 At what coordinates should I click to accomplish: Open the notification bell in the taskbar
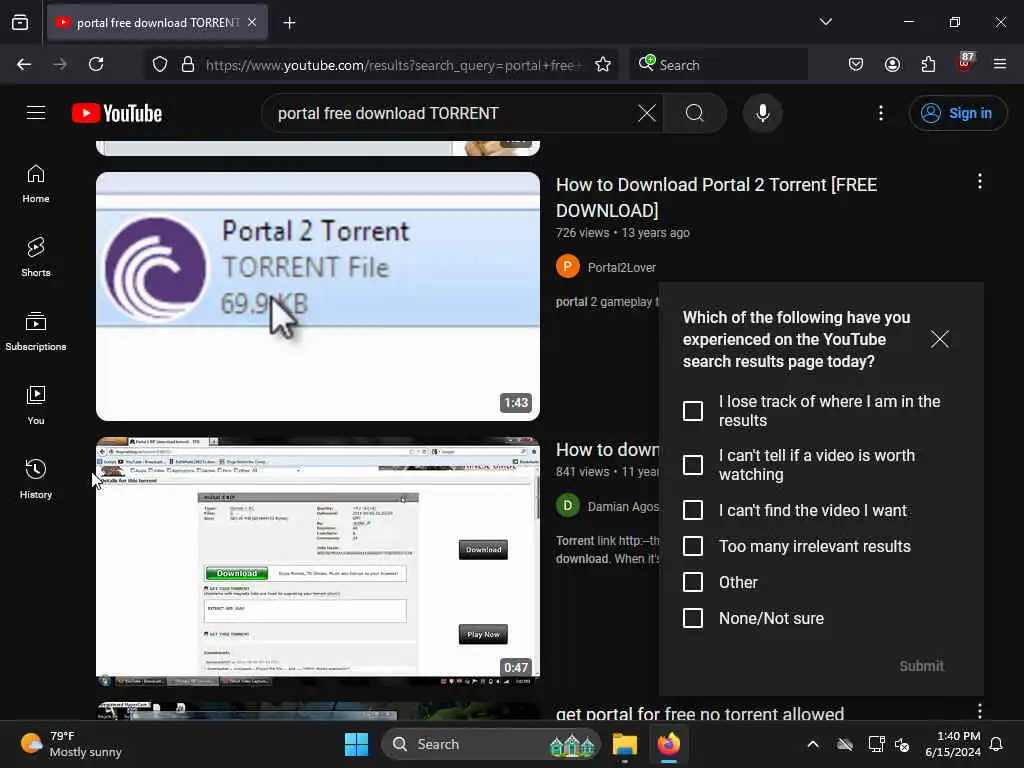click(997, 744)
